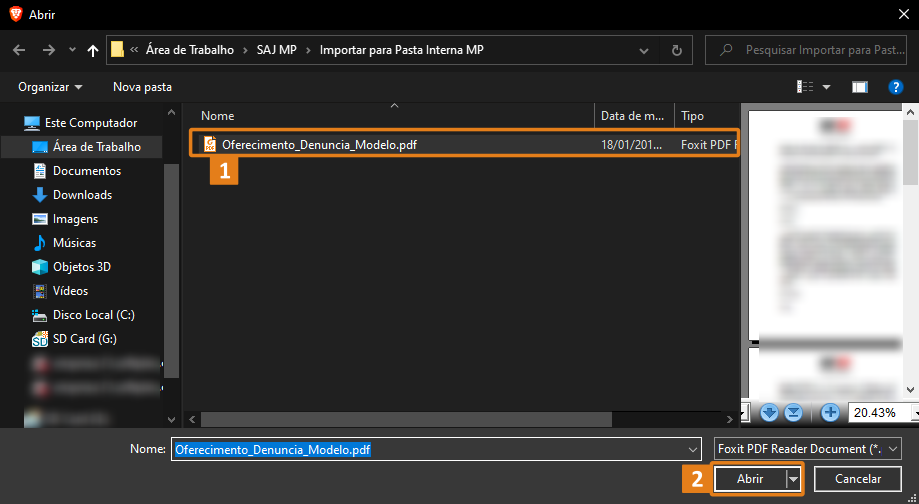The width and height of the screenshot is (919, 504).
Task: Open the file type filter dropdown
Action: tap(810, 449)
